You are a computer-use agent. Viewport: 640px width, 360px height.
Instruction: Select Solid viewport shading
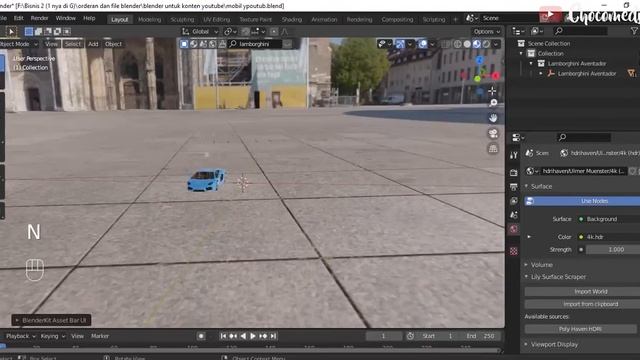point(467,44)
